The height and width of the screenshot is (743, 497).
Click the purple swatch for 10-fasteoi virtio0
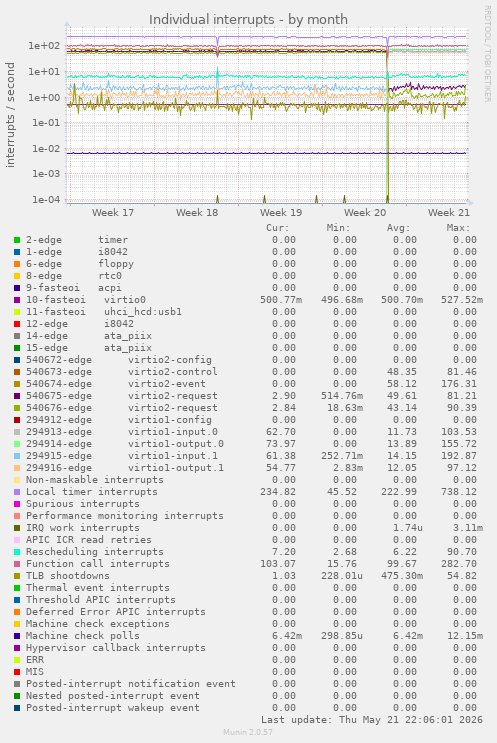click(x=17, y=300)
